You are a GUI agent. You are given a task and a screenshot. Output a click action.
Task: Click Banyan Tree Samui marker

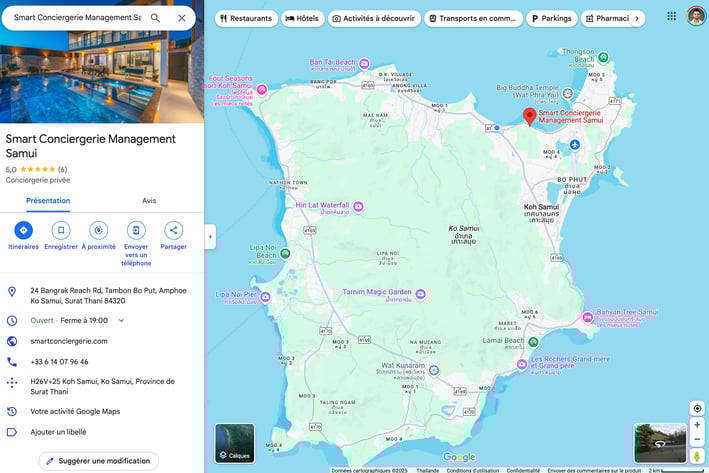pos(587,317)
